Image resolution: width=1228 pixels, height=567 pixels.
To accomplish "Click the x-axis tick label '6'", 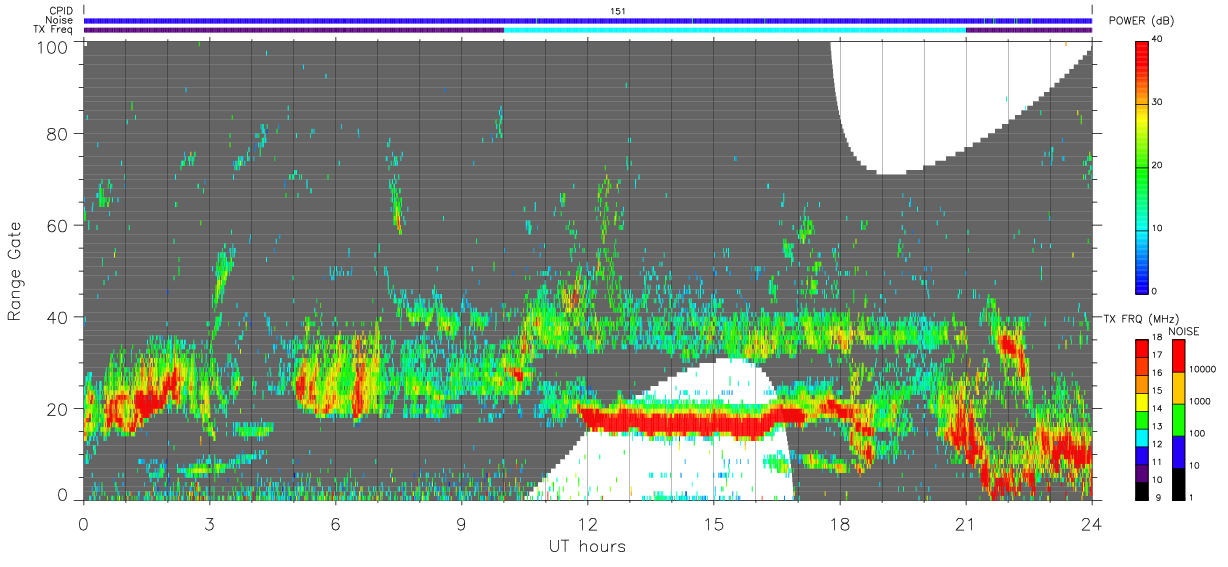I will (x=335, y=523).
